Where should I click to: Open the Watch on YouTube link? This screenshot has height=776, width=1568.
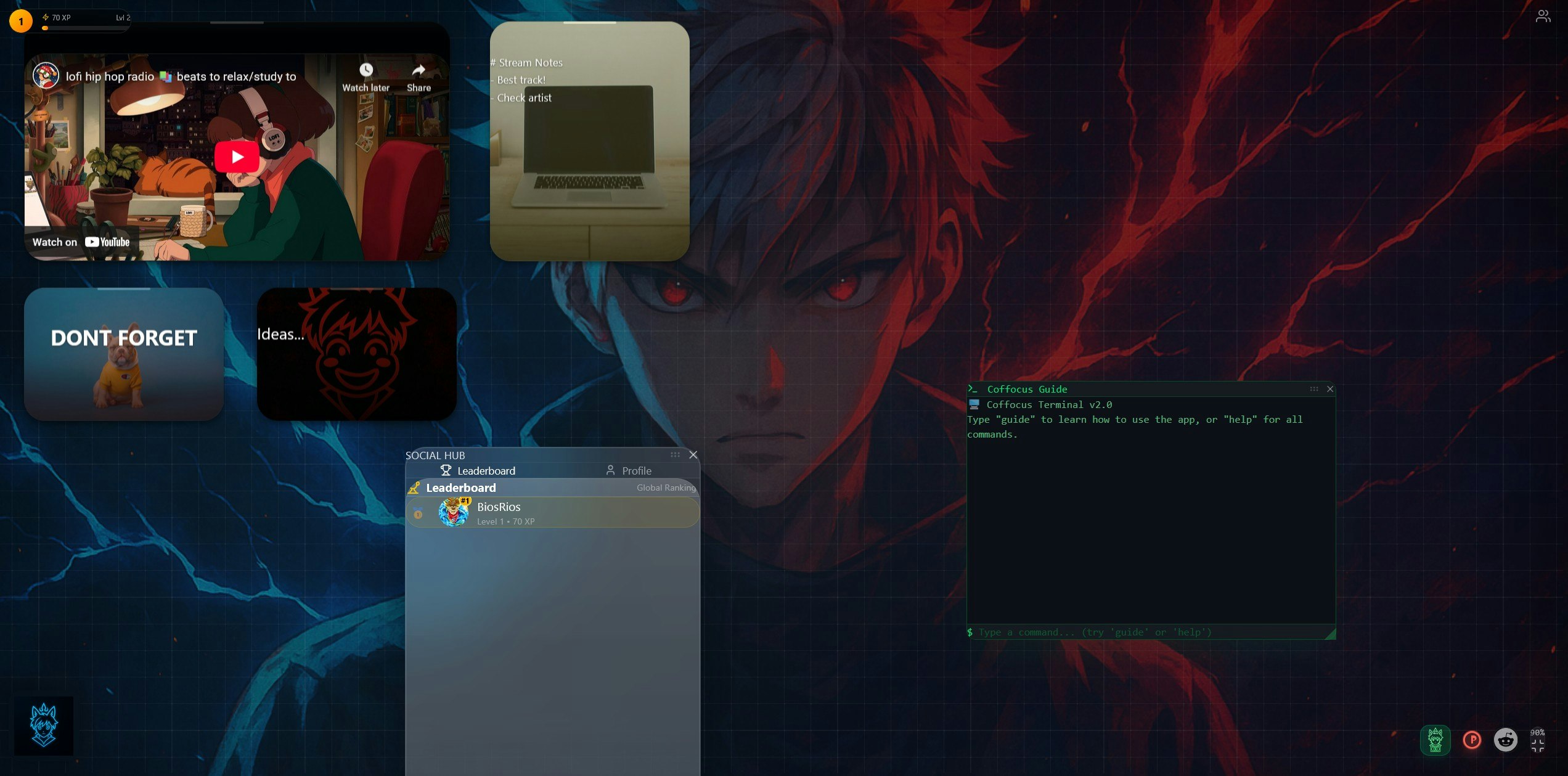tap(81, 242)
